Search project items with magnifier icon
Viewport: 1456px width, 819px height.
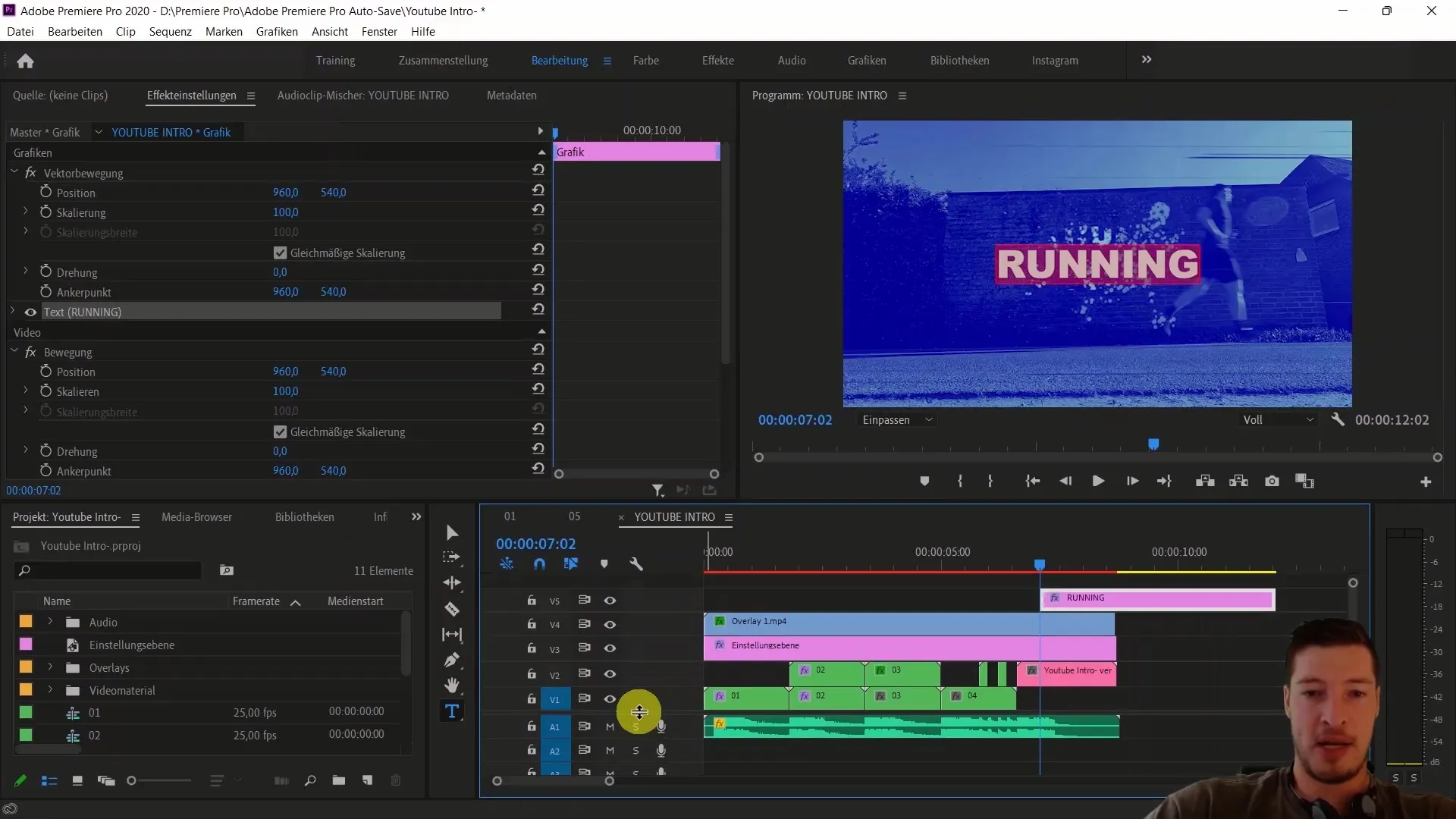[310, 780]
